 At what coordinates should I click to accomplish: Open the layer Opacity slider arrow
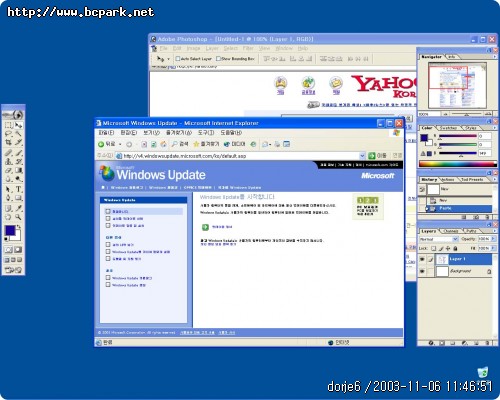493,239
